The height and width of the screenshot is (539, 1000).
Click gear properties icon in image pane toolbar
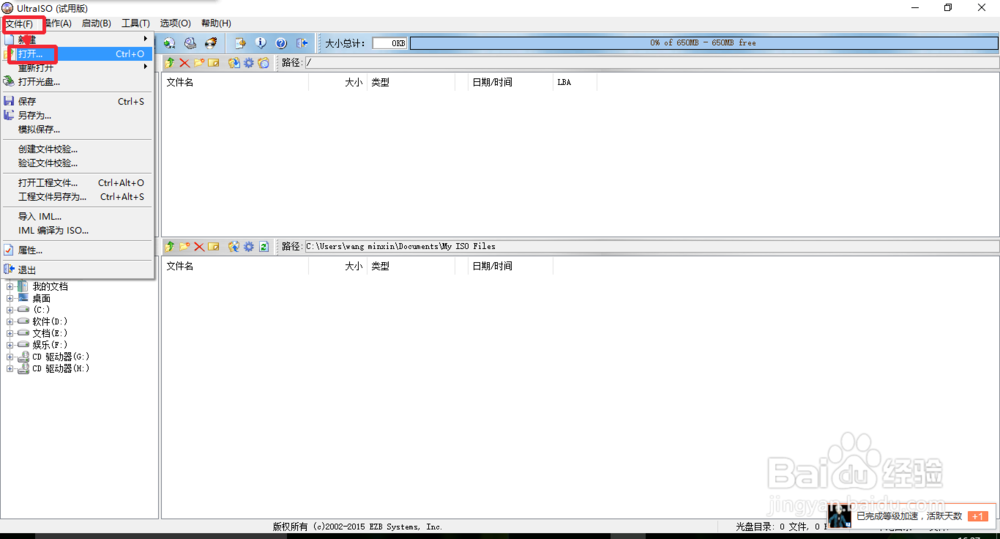click(x=249, y=63)
